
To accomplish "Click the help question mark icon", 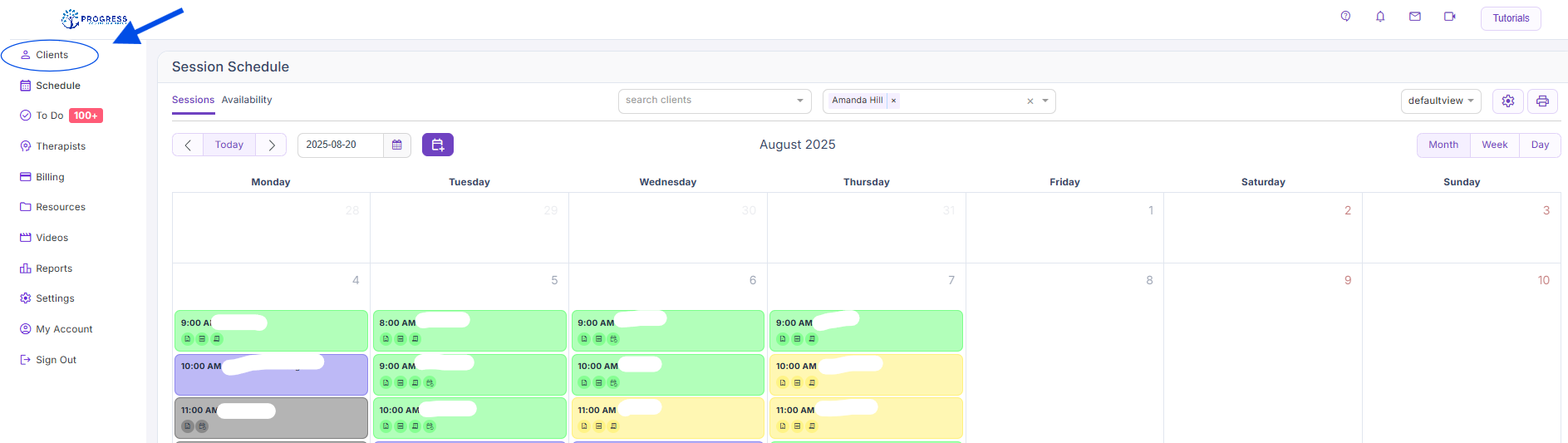I will [x=1345, y=17].
